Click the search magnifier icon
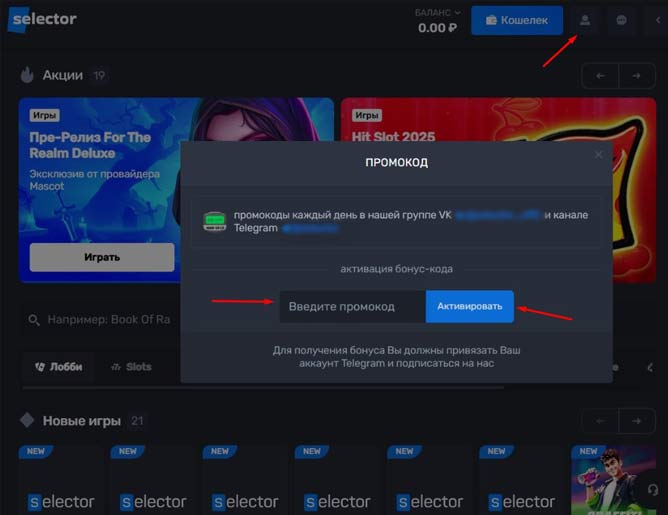The height and width of the screenshot is (515, 668). click(x=35, y=320)
